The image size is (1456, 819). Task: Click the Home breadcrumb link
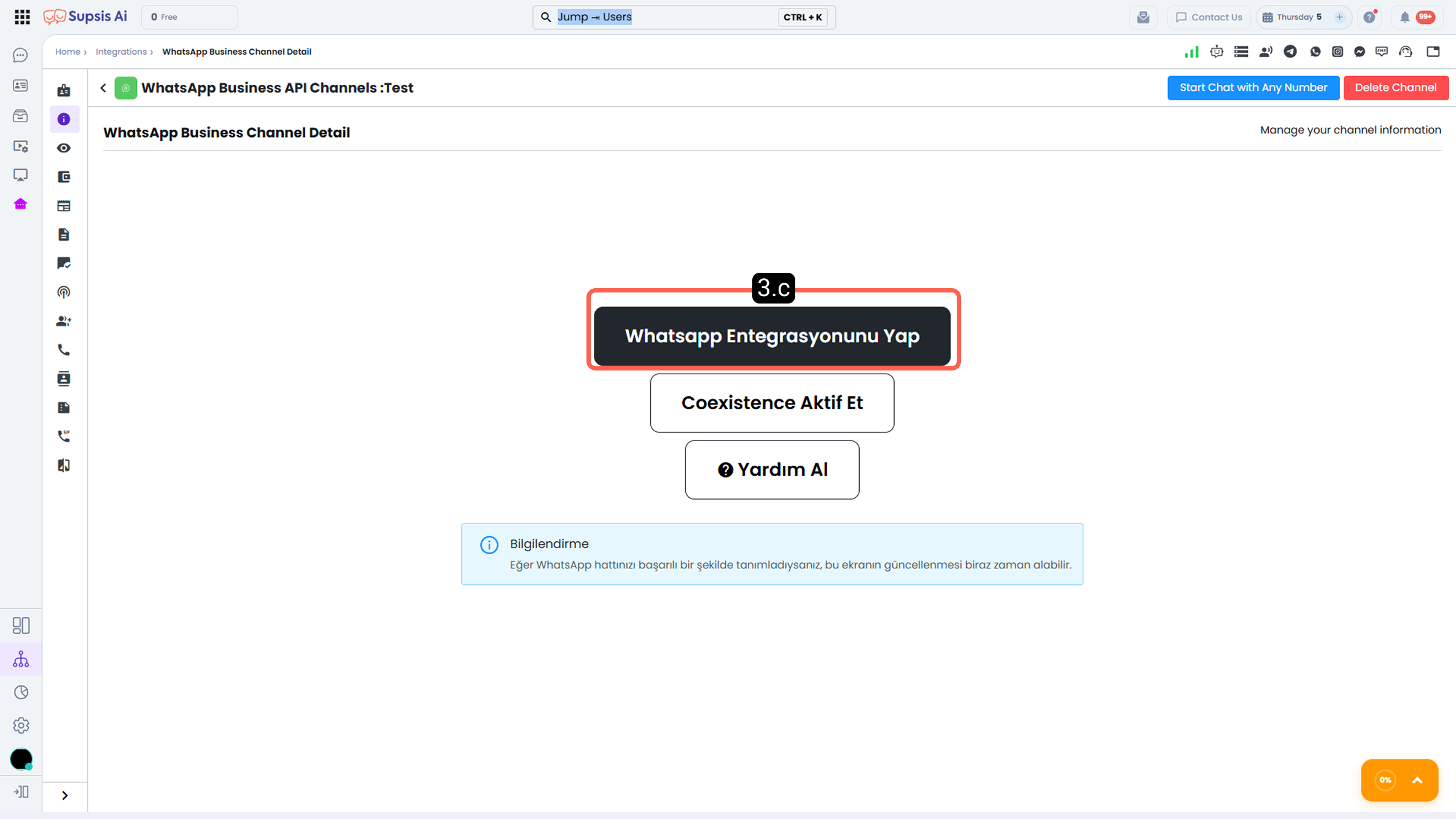point(68,52)
